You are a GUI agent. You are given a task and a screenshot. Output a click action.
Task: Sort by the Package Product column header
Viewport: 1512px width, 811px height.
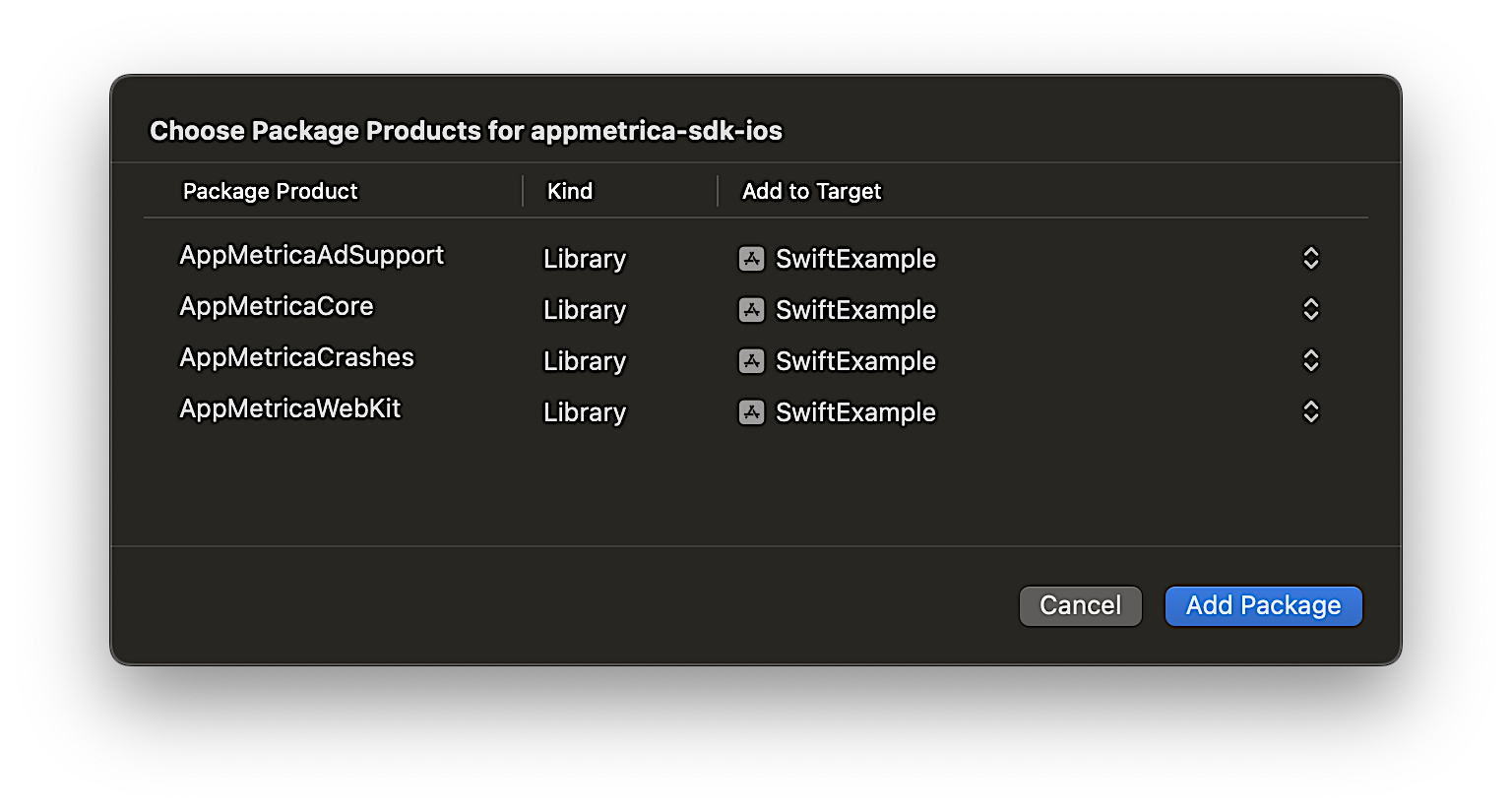[271, 191]
